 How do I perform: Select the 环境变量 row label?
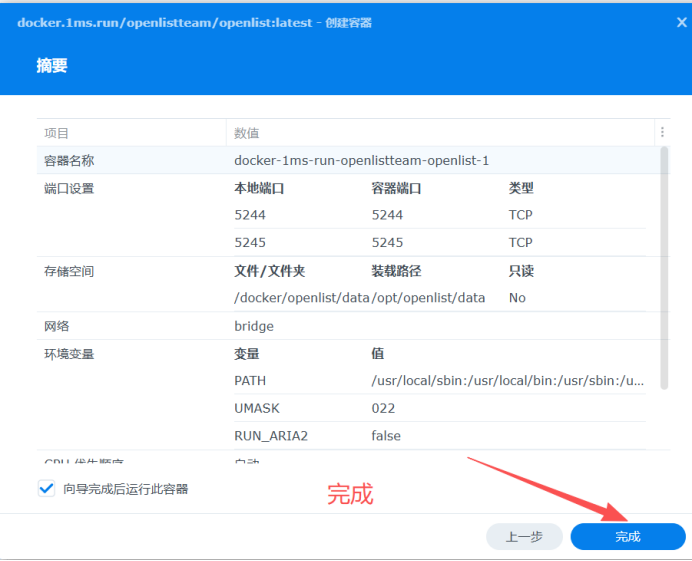69,353
